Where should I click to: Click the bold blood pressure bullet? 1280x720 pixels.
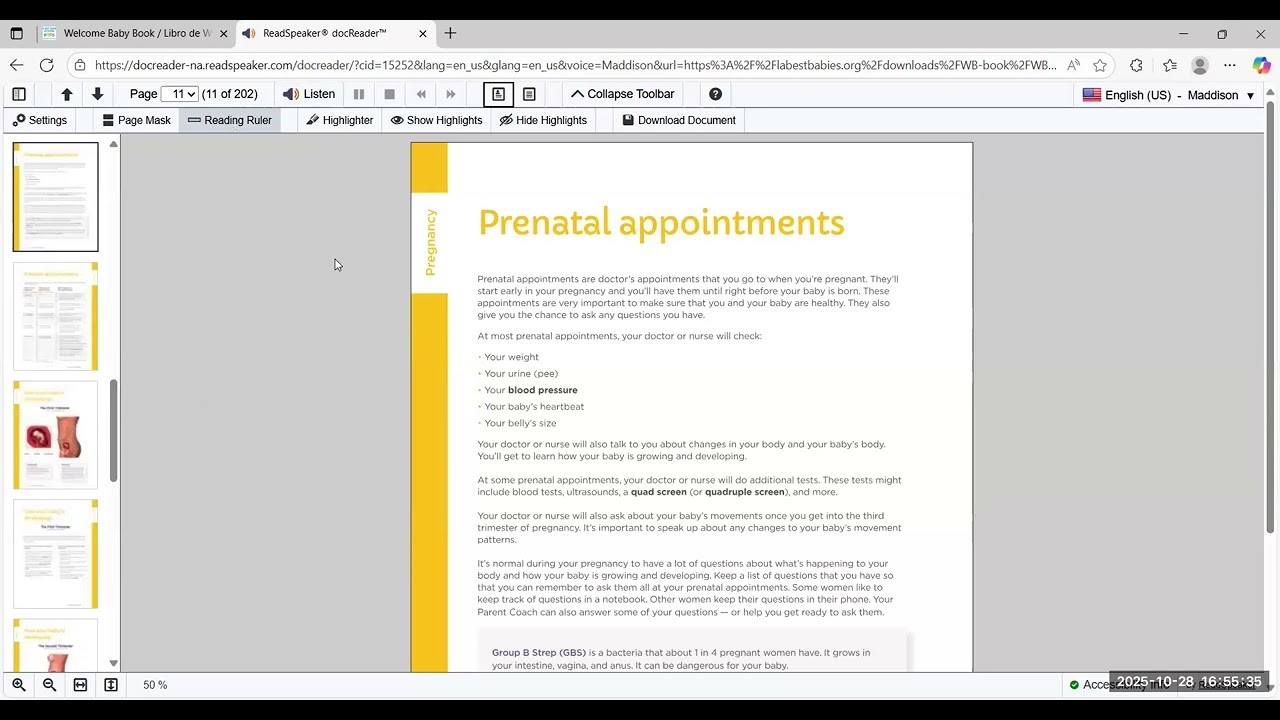tap(542, 390)
